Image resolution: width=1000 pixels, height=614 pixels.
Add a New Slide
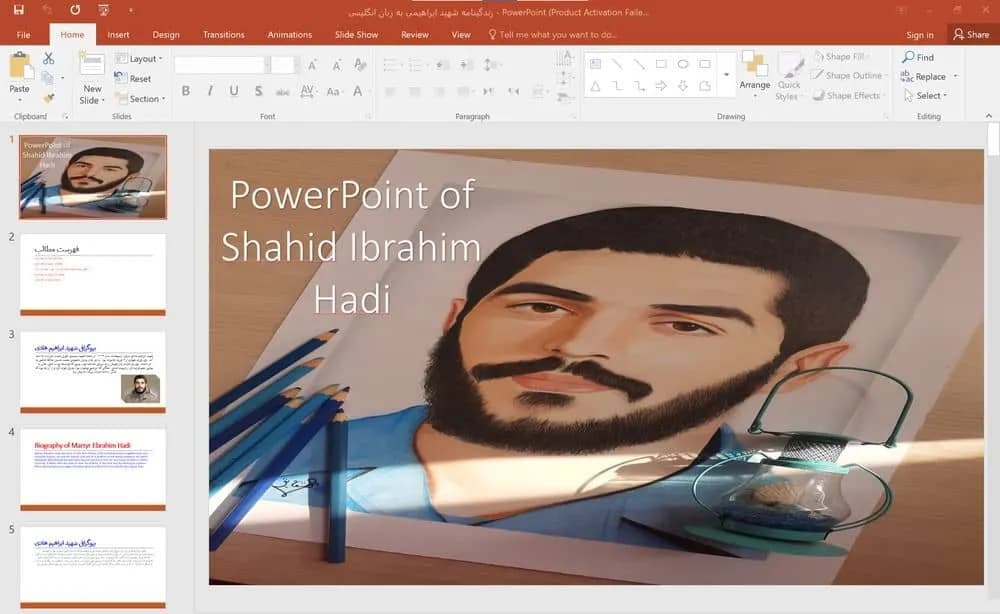(92, 79)
